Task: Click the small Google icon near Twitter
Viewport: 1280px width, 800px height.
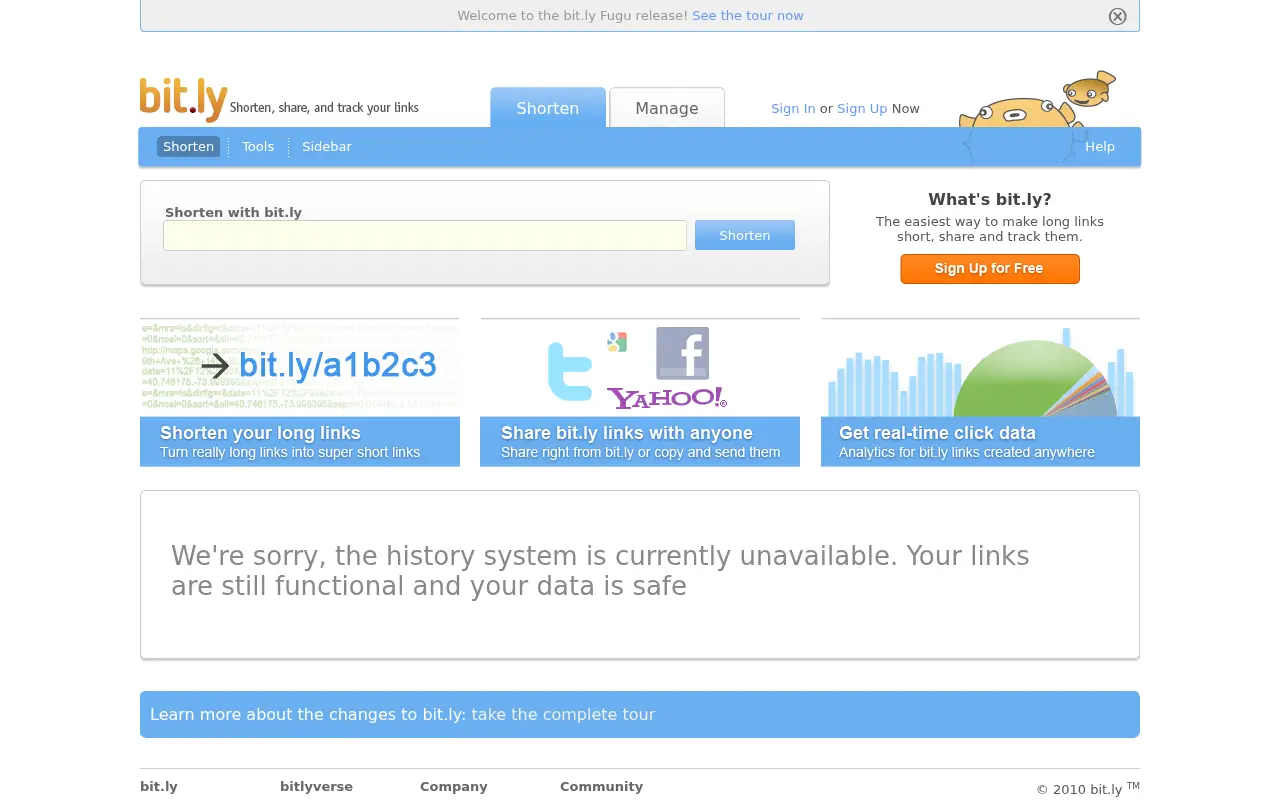Action: [617, 342]
